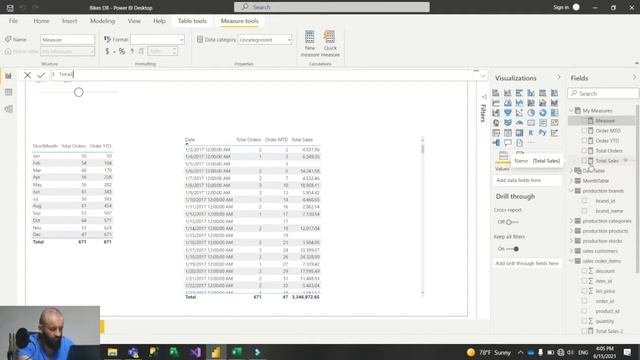
Task: Select the Map visual icon
Action: pos(496,122)
